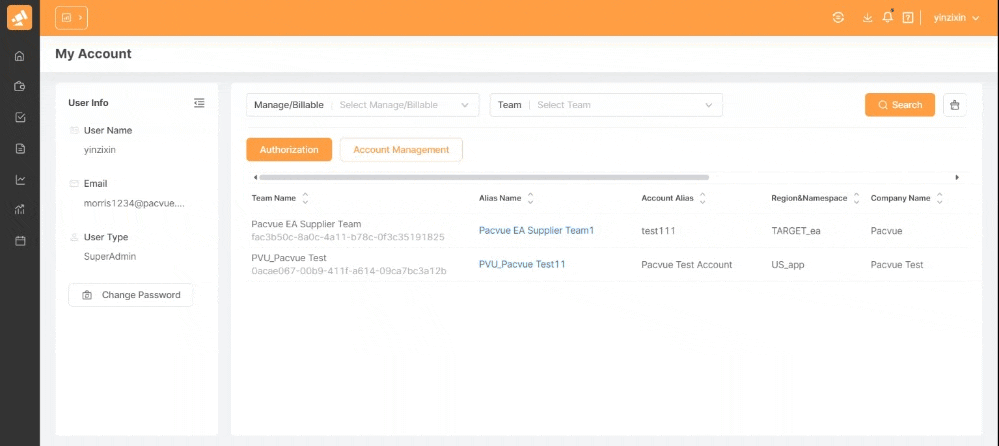Image resolution: width=999 pixels, height=446 pixels.
Task: Click the clear filters icon beside Search
Action: click(955, 105)
